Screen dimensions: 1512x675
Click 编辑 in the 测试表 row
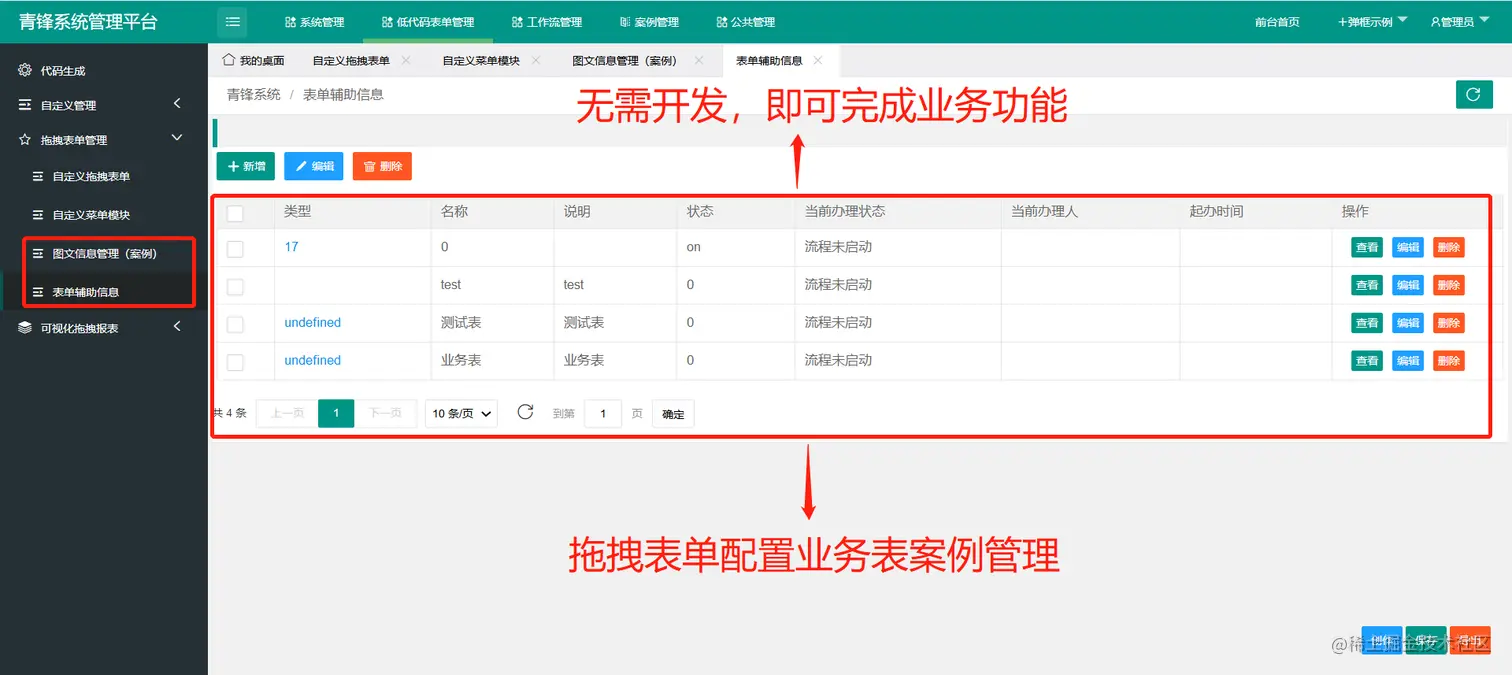(1408, 323)
